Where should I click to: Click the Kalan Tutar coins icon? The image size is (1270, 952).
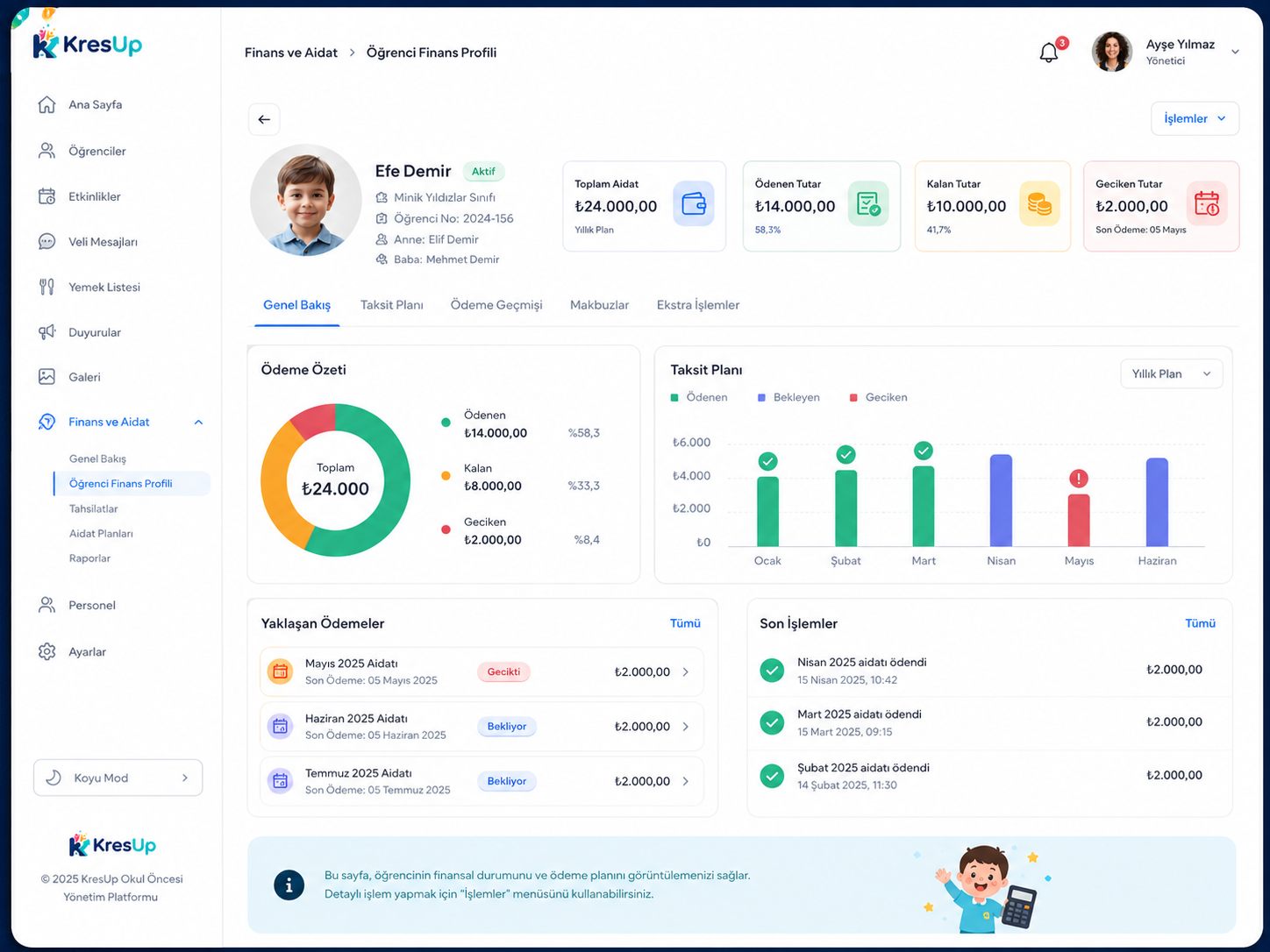pos(1039,203)
